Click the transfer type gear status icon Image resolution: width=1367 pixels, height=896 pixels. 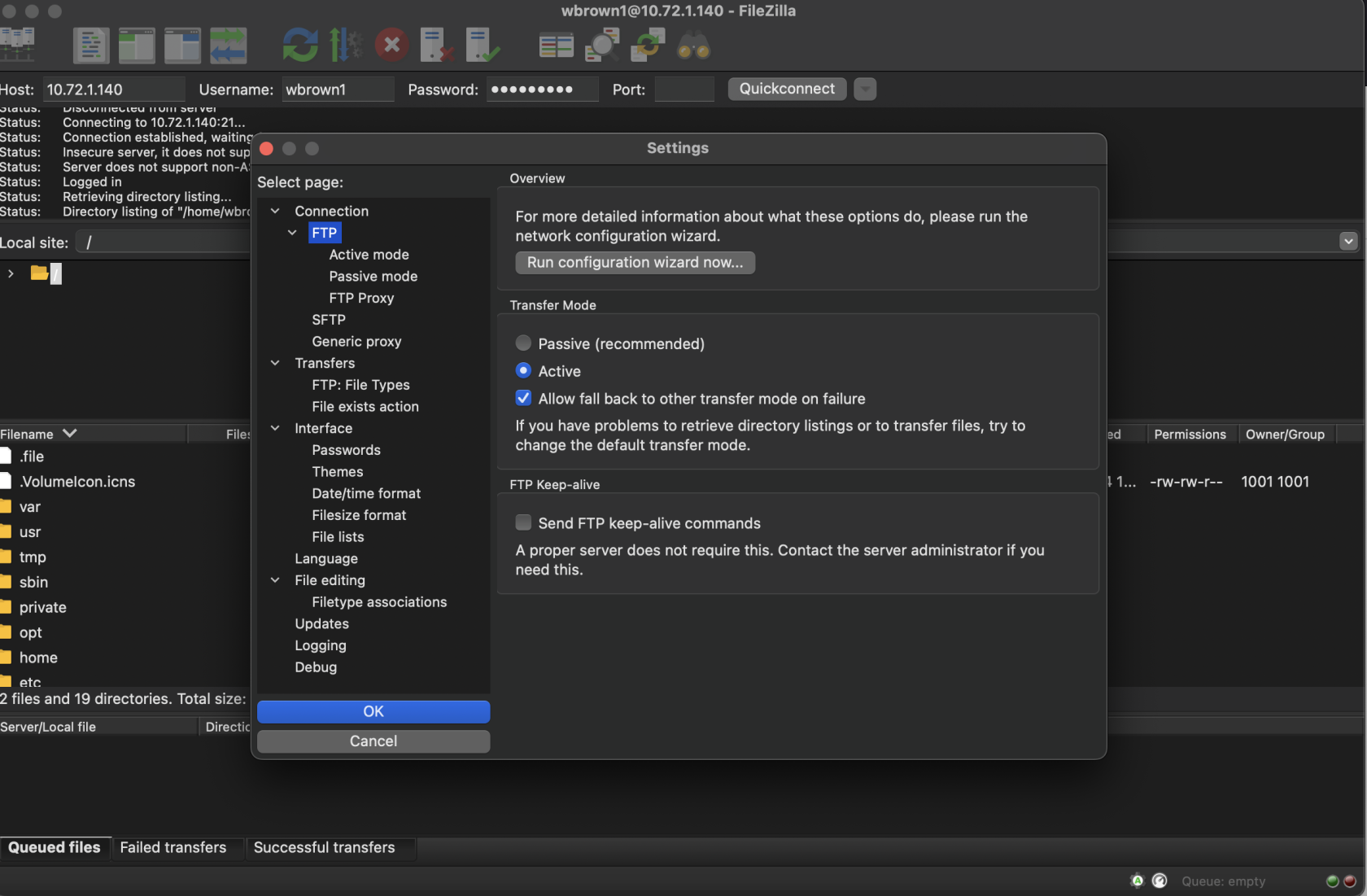[1137, 881]
